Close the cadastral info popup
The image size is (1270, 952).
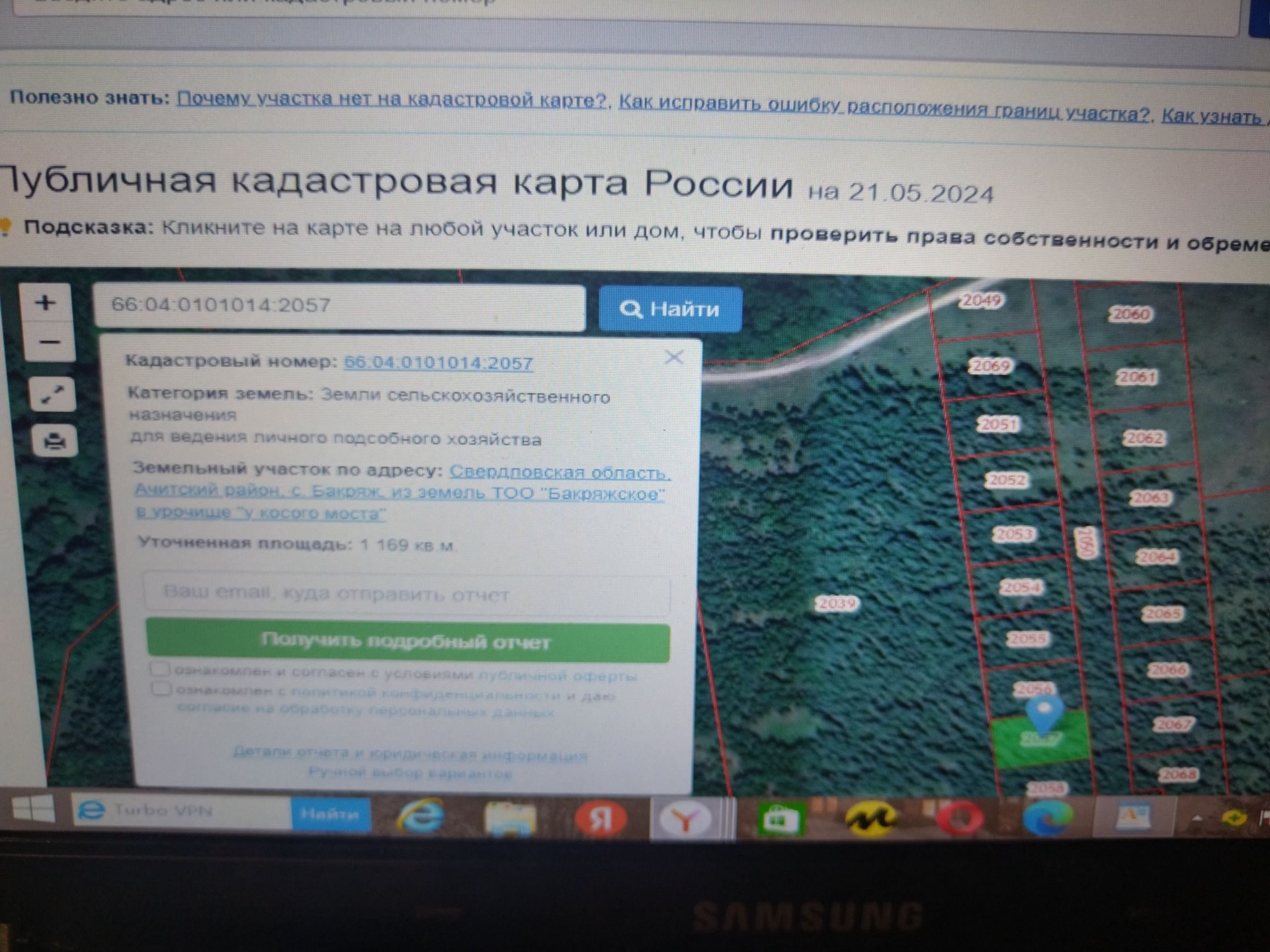click(673, 358)
